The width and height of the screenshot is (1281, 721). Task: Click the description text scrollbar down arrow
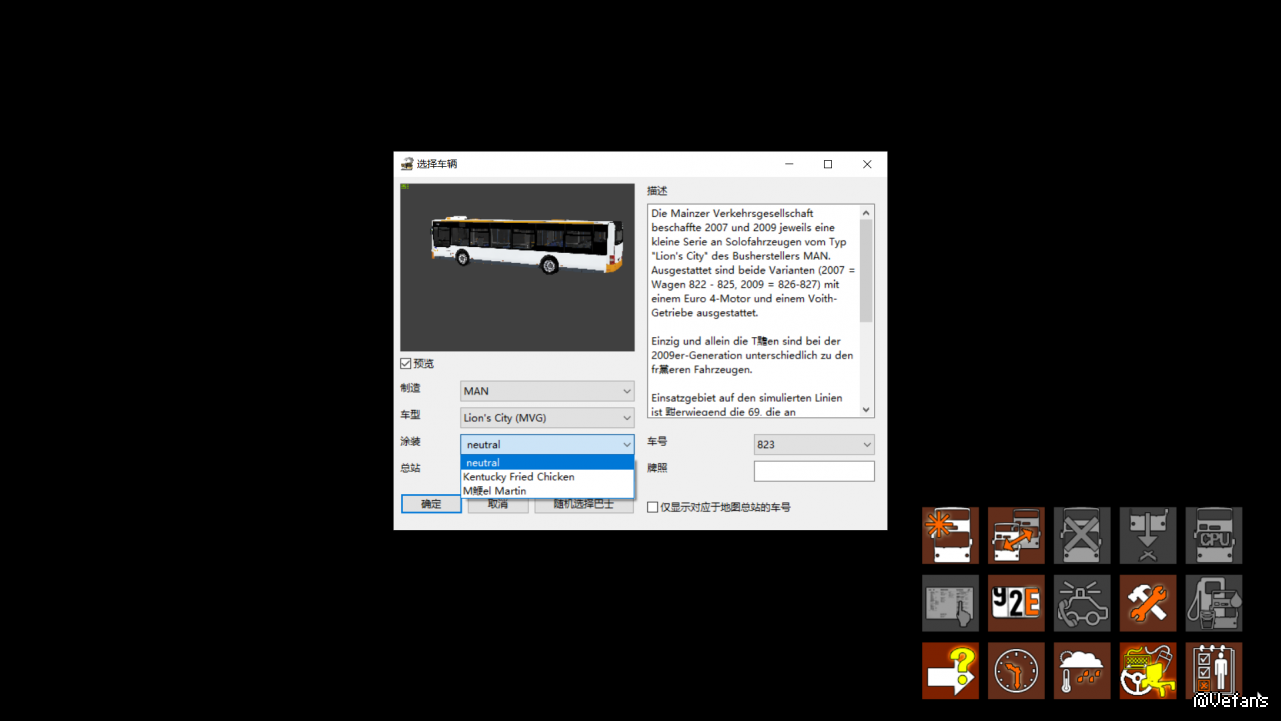pyautogui.click(x=867, y=410)
